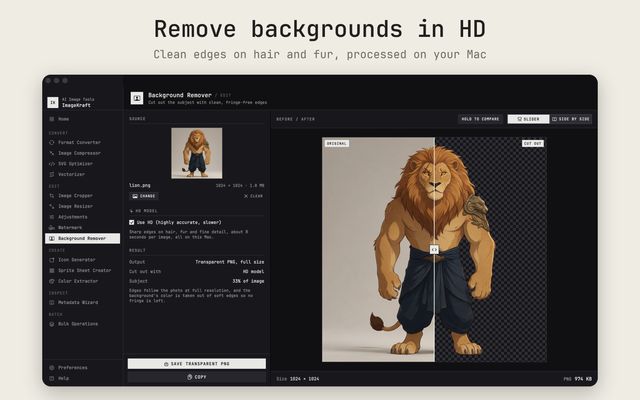The height and width of the screenshot is (400, 640).
Task: Open Image Resizer via its sidebar icon
Action: [x=52, y=207]
